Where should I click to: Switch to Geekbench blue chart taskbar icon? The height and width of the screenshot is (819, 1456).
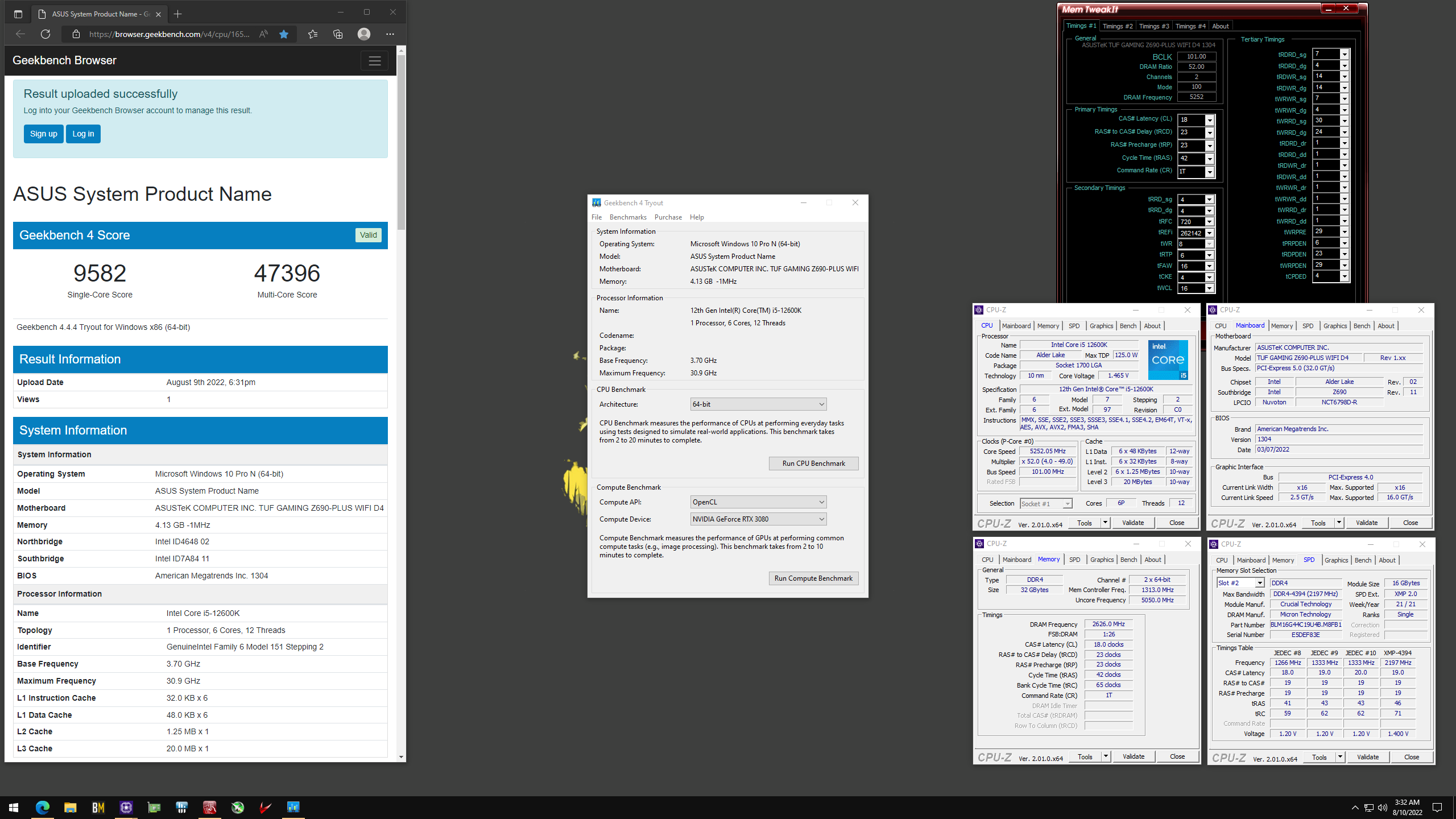293,807
